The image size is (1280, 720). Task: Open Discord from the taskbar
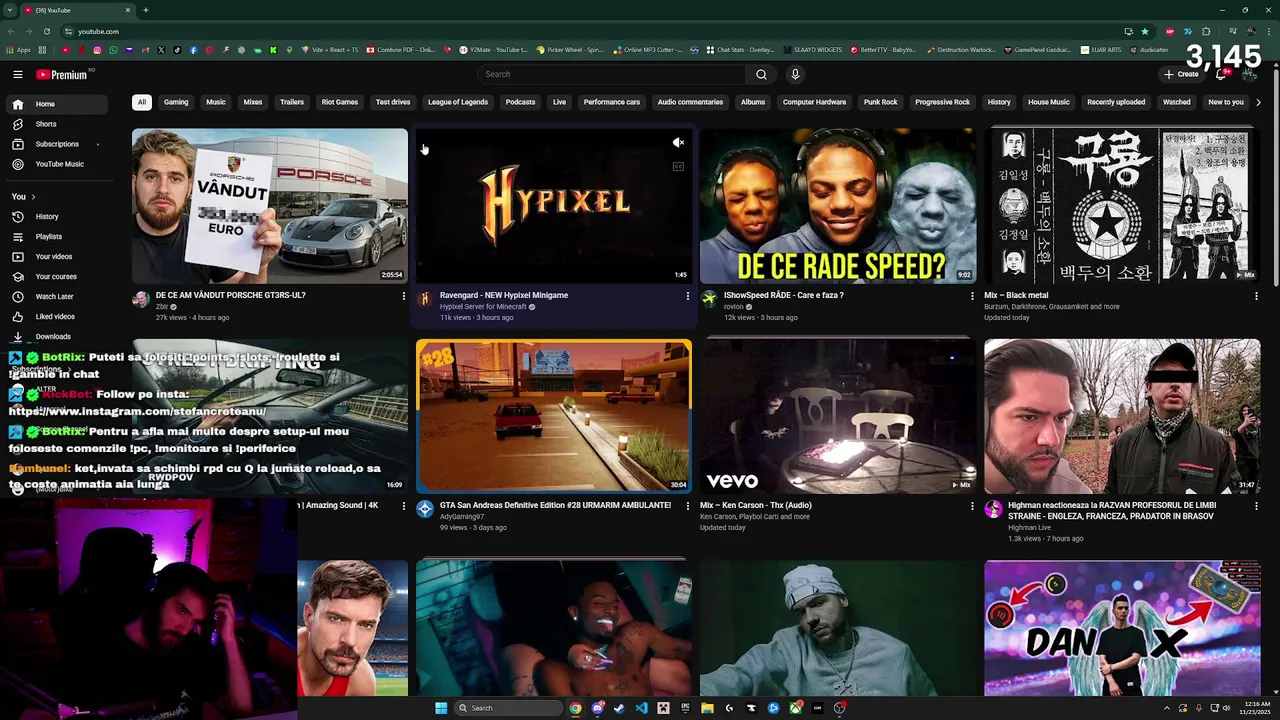(597, 708)
